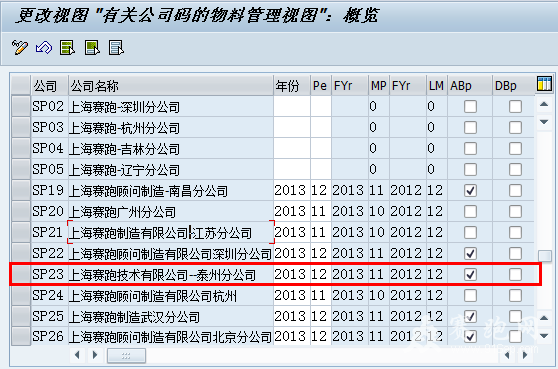This screenshot has height=369, width=558.
Task: Click company name 上海赛跑顾问制造有限公司杭州
Action: (x=153, y=296)
